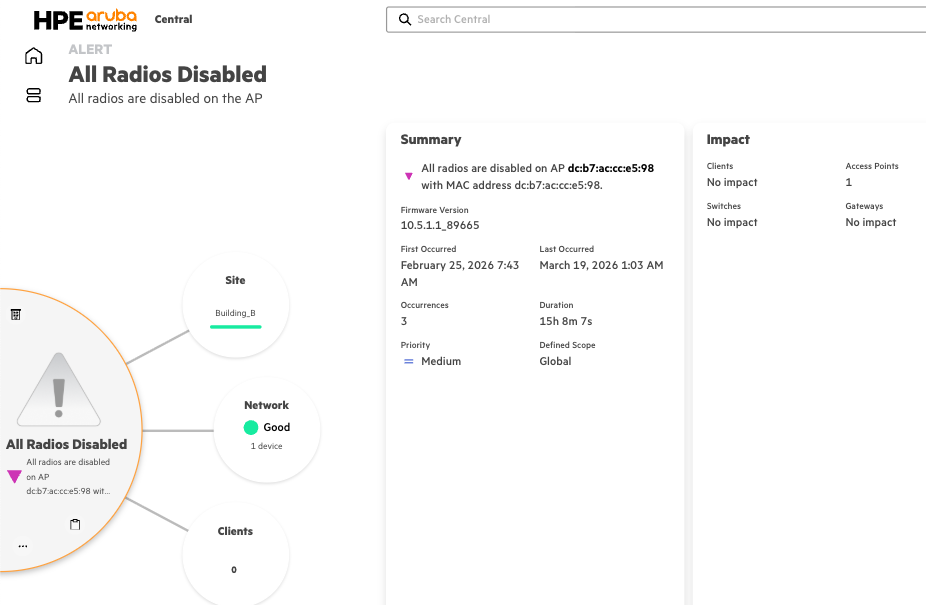Click the magenta triangle in alert circle
This screenshot has width=926, height=605.
click(x=14, y=476)
